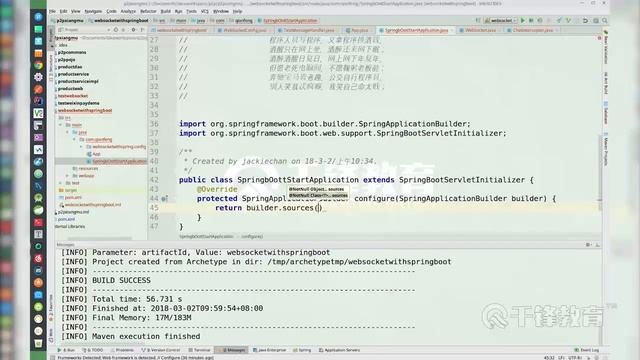Click the Debug icon next to Run

(531, 20)
